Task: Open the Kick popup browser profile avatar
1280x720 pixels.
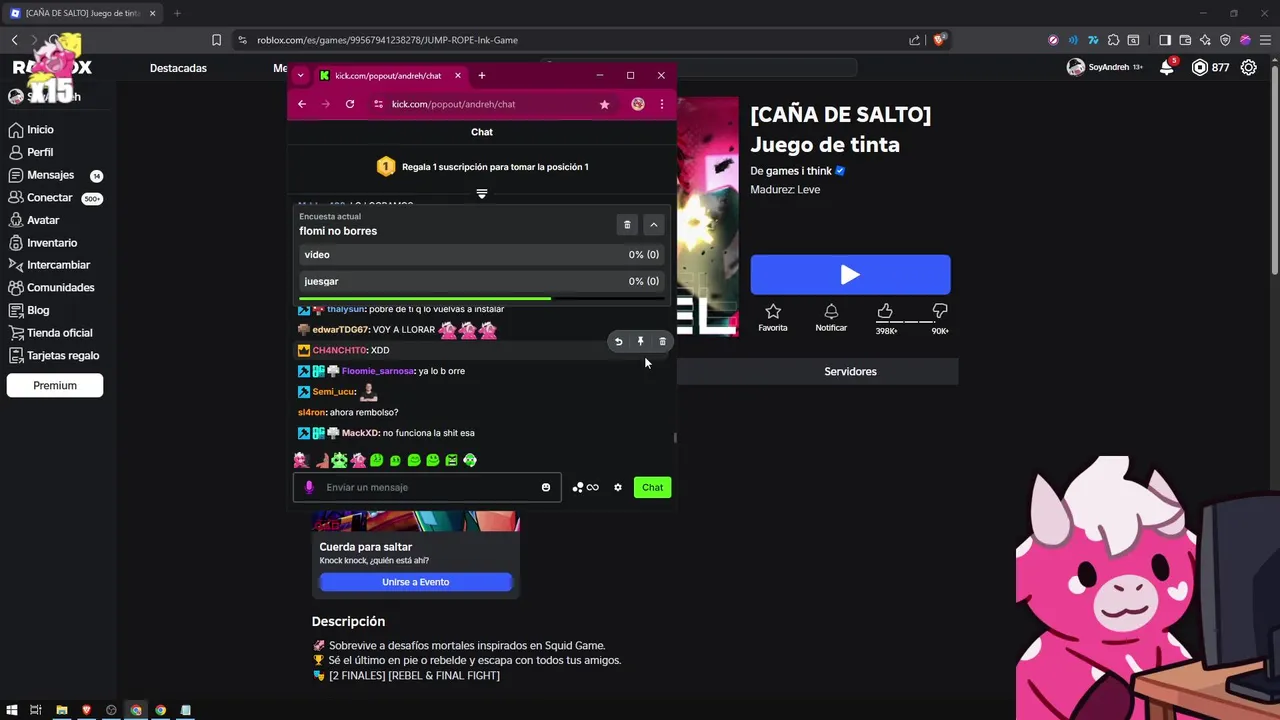Action: [x=638, y=104]
